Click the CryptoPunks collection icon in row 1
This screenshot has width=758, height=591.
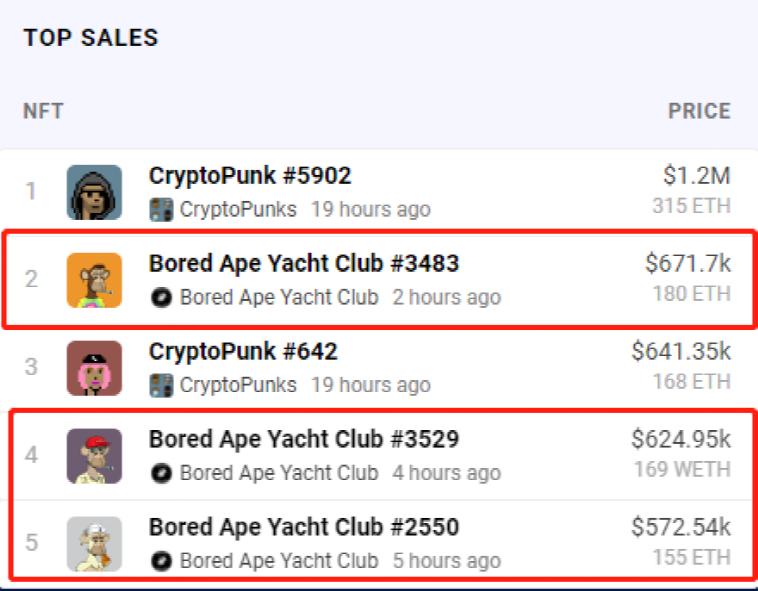161,210
